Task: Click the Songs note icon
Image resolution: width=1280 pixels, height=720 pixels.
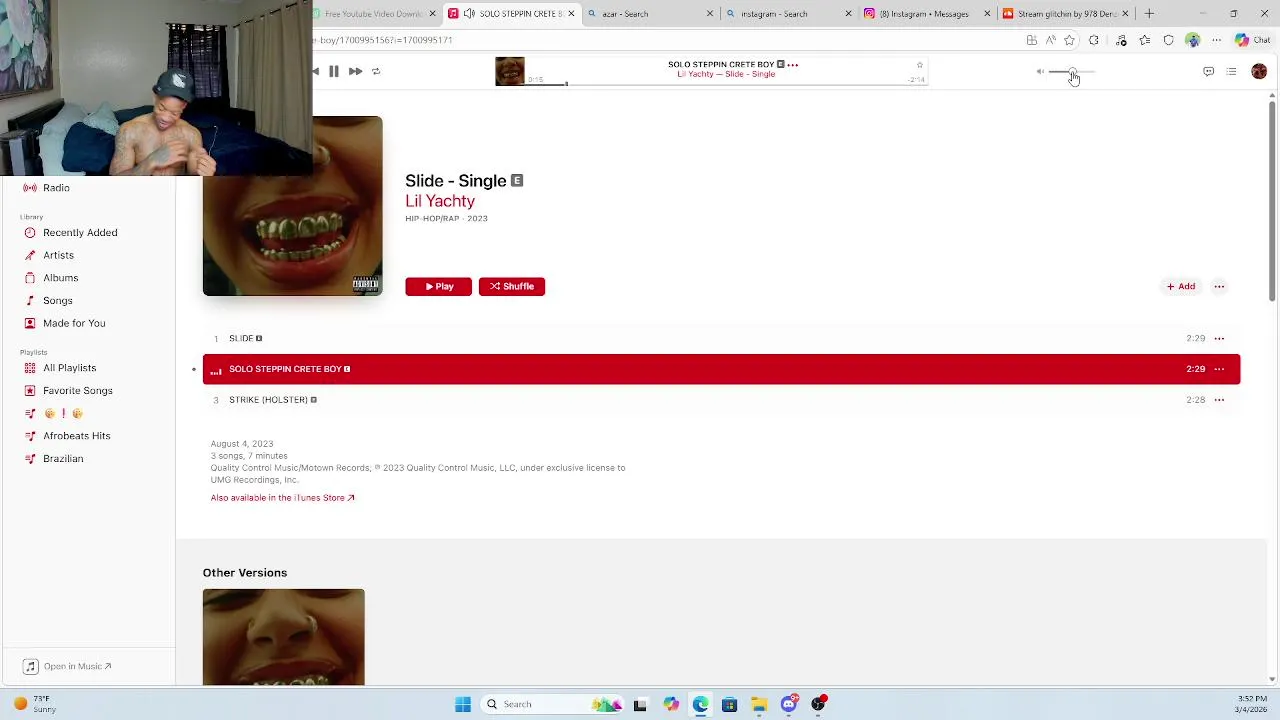Action: (x=30, y=301)
